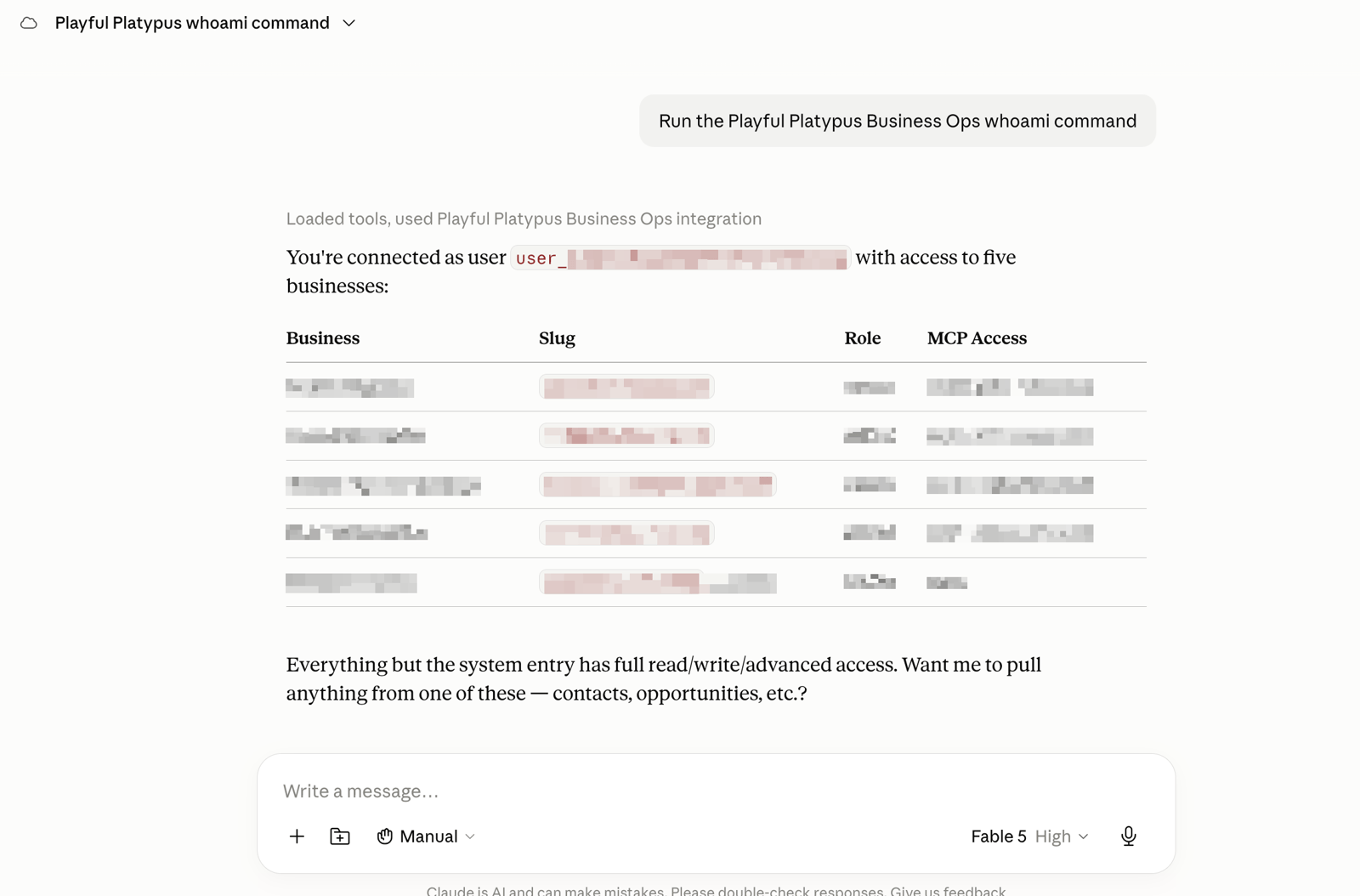Image resolution: width=1360 pixels, height=896 pixels.
Task: Click the microphone voice input icon
Action: pos(1129,836)
